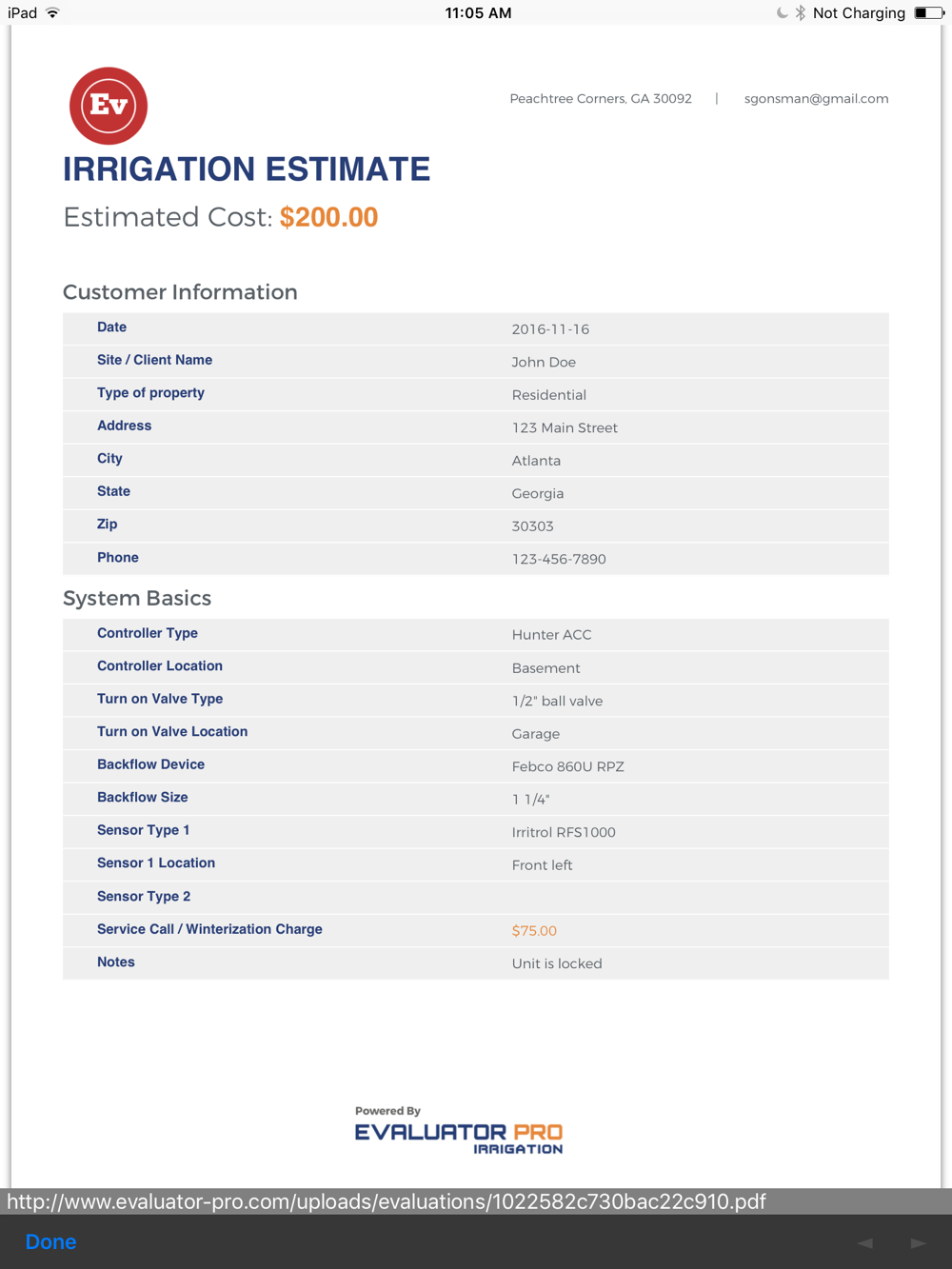This screenshot has height=1269, width=952.
Task: Tap the Notes label
Action: pyautogui.click(x=116, y=962)
